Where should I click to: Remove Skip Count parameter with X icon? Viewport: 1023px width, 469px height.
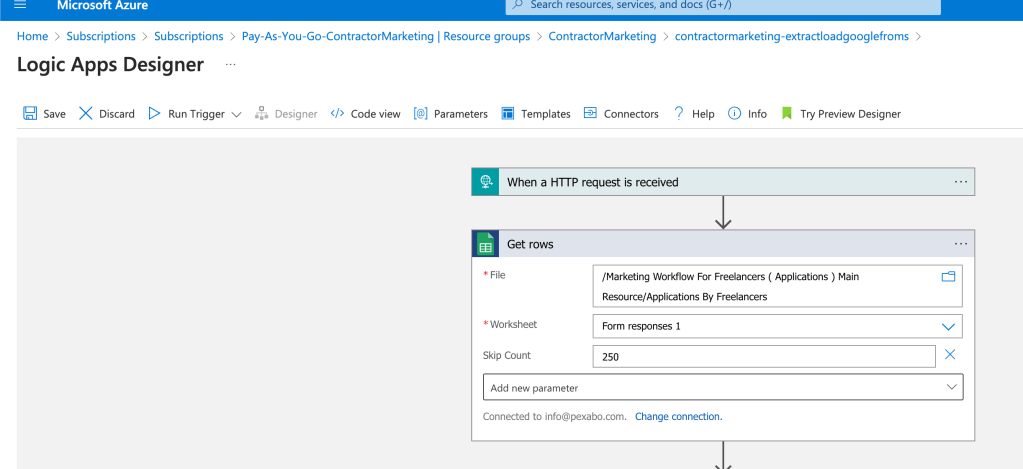[x=951, y=355]
